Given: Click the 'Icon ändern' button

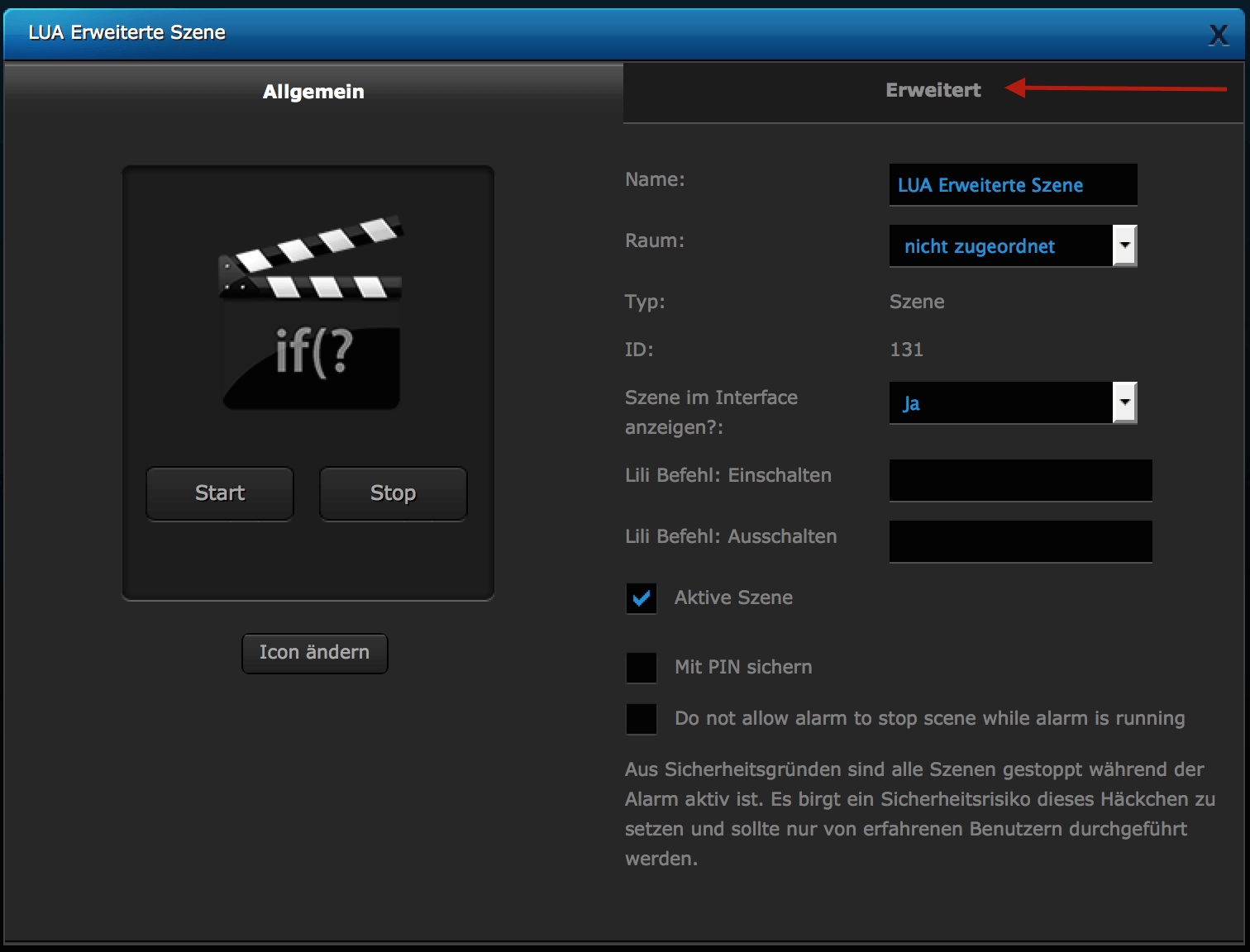Looking at the screenshot, I should point(314,653).
